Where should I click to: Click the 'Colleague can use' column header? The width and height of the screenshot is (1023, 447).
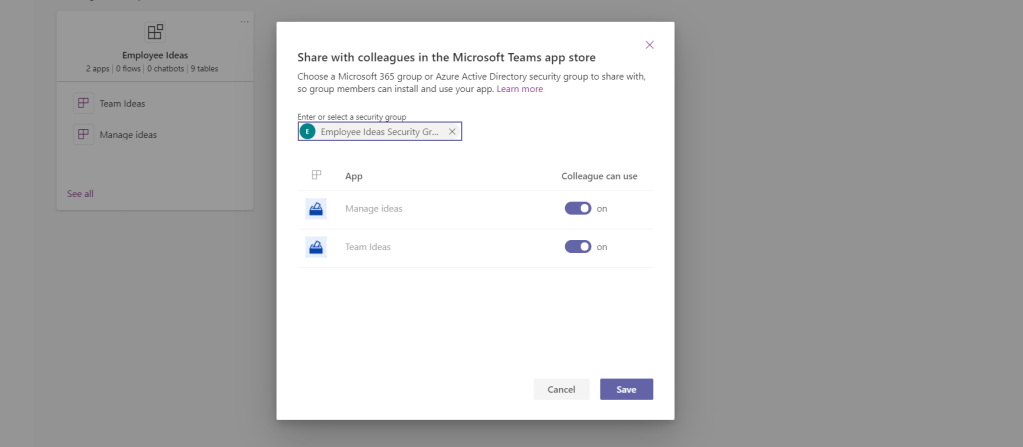(x=599, y=176)
